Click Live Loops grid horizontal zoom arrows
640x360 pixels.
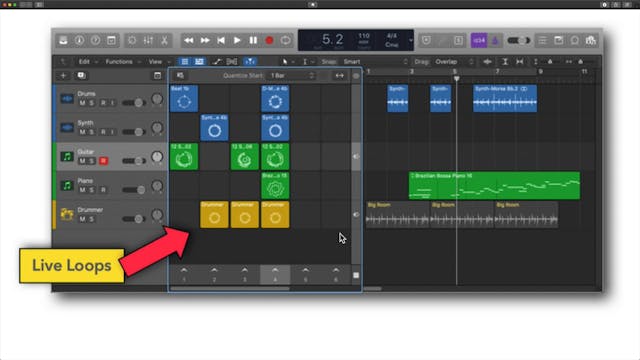click(x=340, y=76)
